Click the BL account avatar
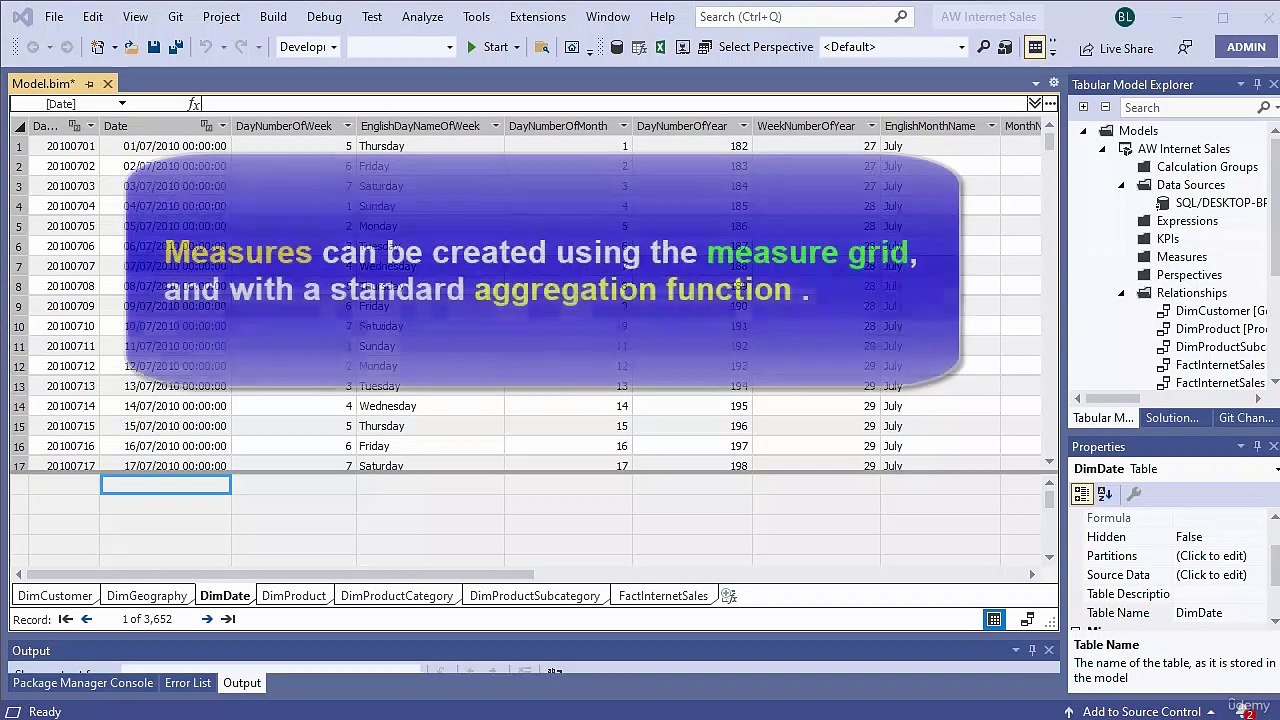This screenshot has height=720, width=1280. pyautogui.click(x=1125, y=17)
